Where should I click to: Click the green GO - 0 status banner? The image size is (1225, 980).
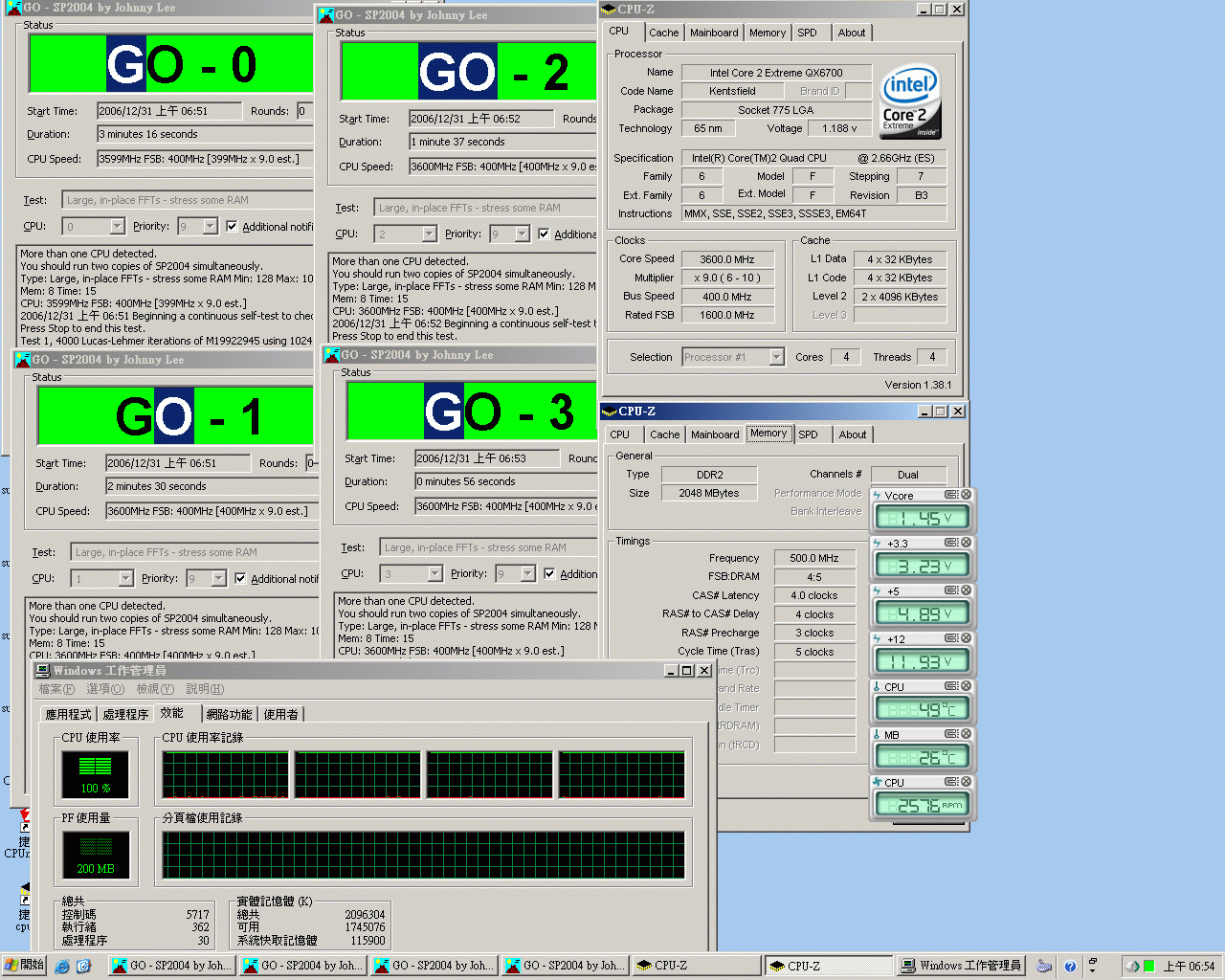coord(172,64)
